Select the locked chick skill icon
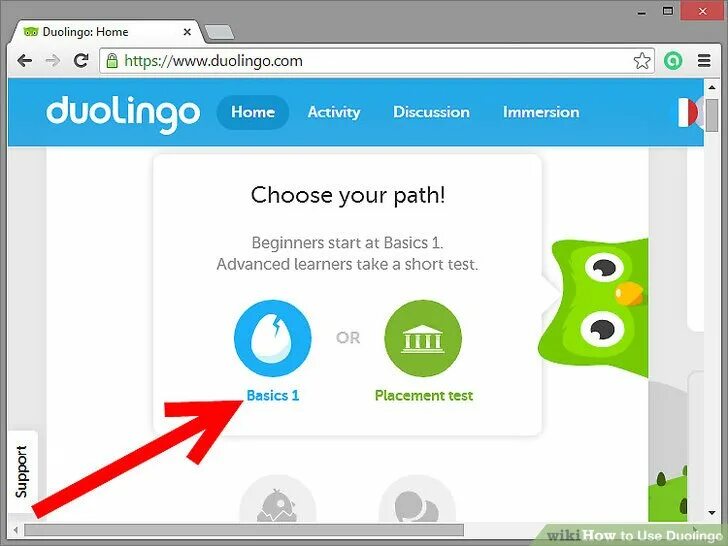The width and height of the screenshot is (728, 546). coord(277,500)
